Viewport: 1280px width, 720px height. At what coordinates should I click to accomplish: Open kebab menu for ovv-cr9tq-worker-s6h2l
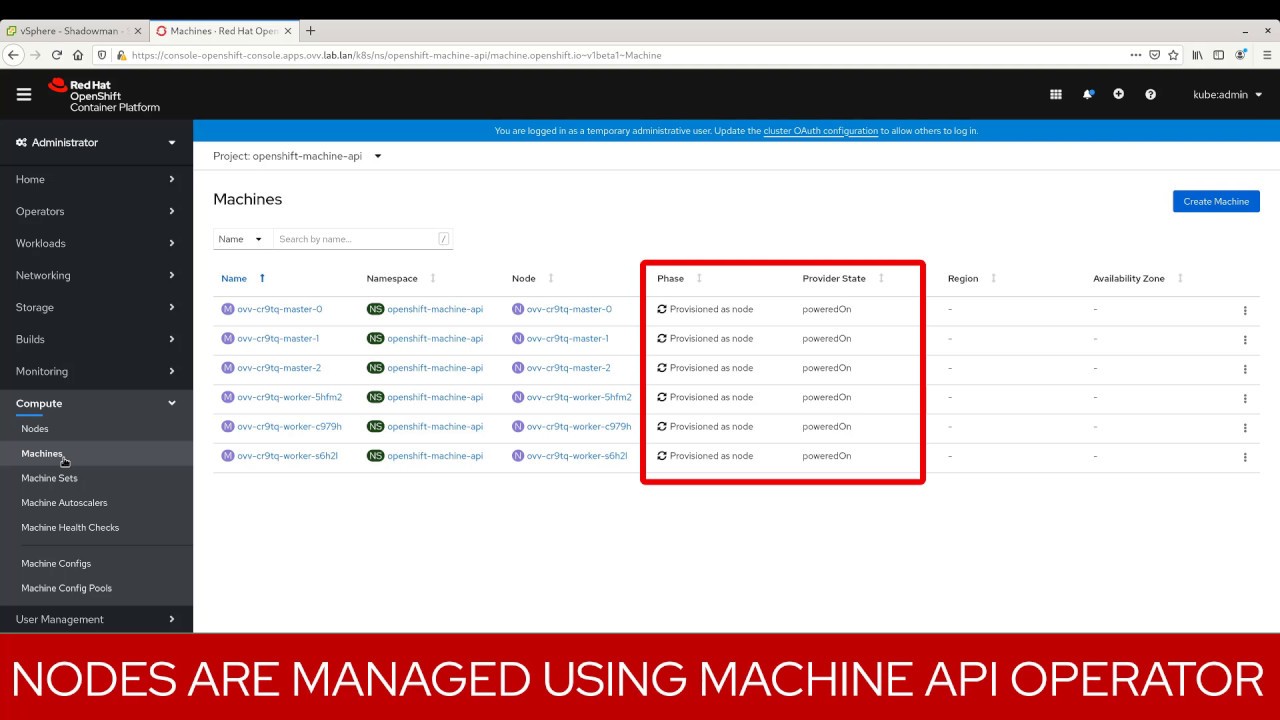(x=1245, y=457)
